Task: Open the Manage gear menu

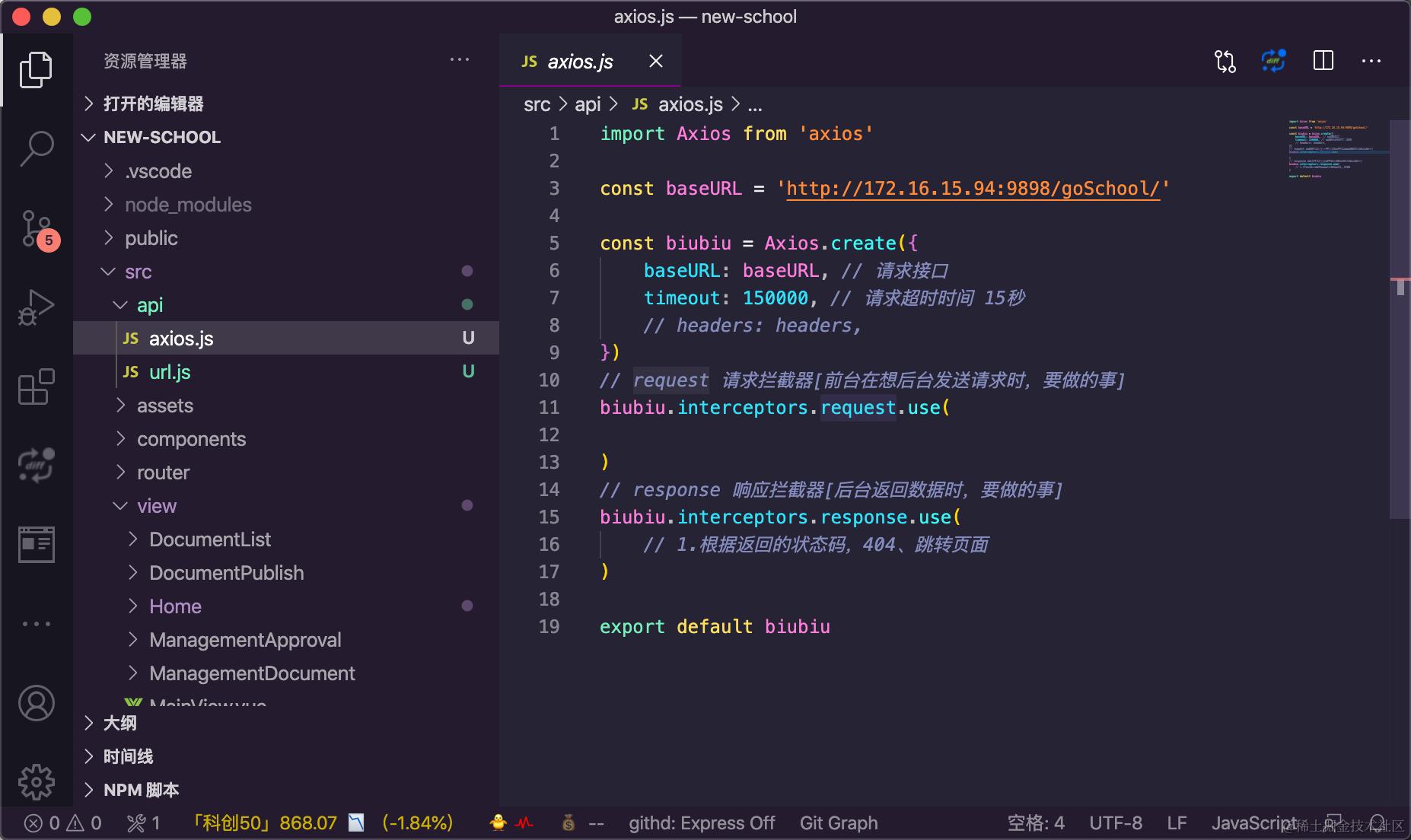Action: pos(36,781)
